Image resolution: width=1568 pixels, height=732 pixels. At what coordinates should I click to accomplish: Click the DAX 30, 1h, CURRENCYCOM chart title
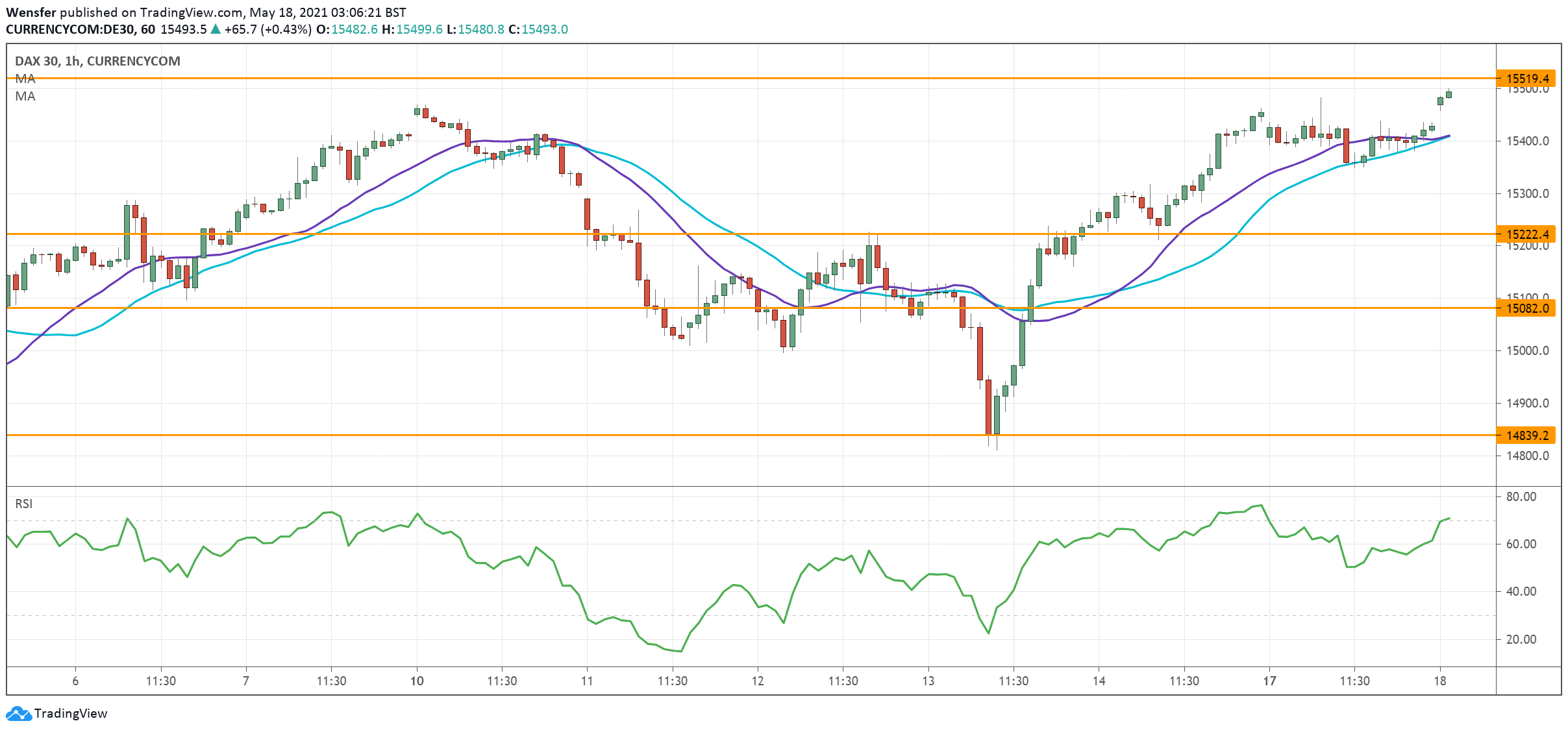97,61
